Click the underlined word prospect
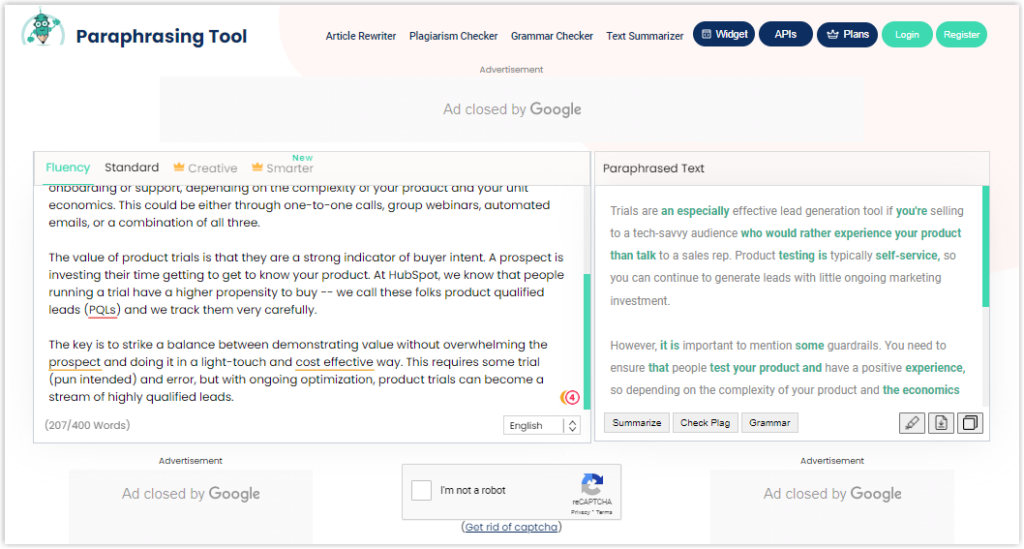1024x549 pixels. [74, 362]
